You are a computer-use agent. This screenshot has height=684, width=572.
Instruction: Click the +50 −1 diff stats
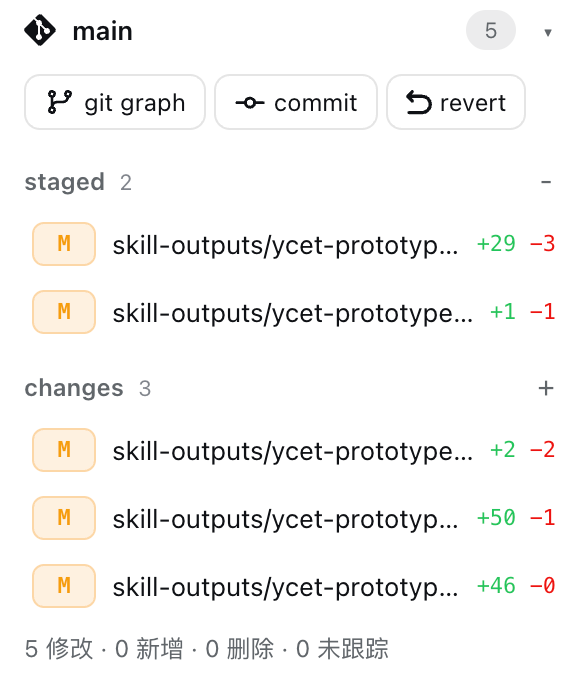tap(516, 518)
